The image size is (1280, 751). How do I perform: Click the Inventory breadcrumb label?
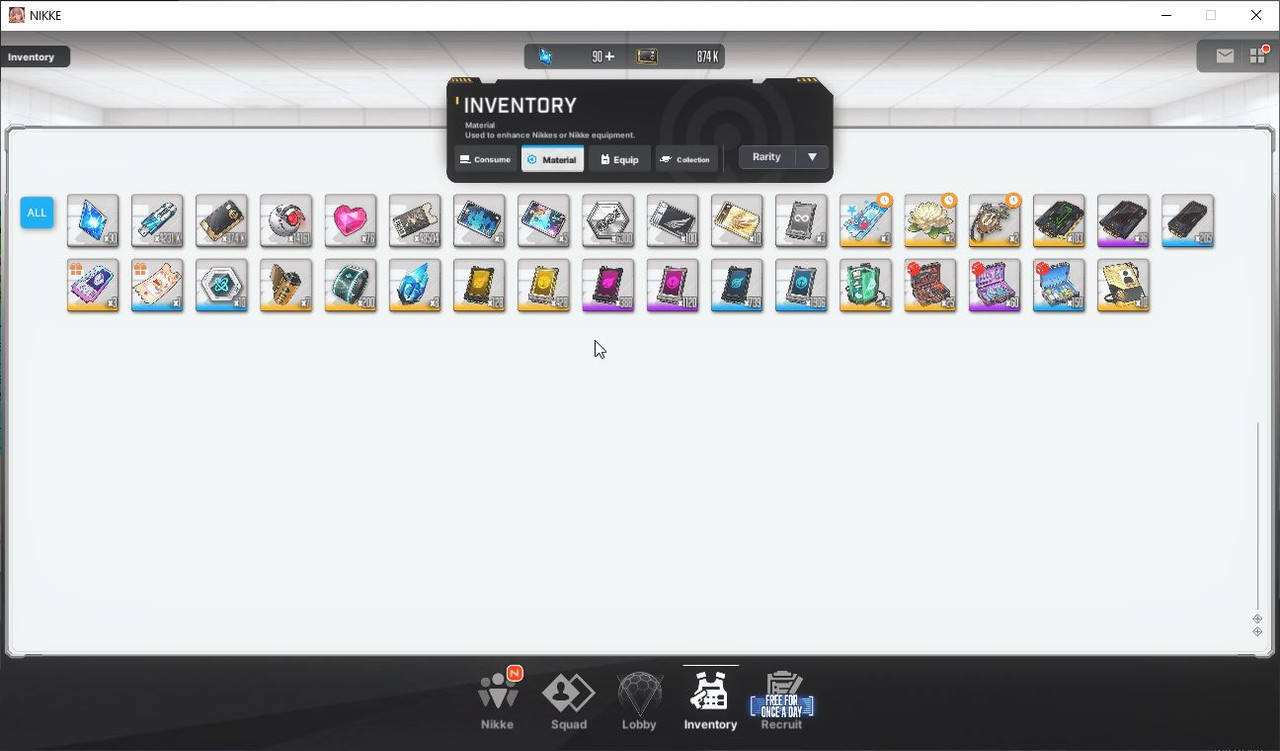[31, 57]
